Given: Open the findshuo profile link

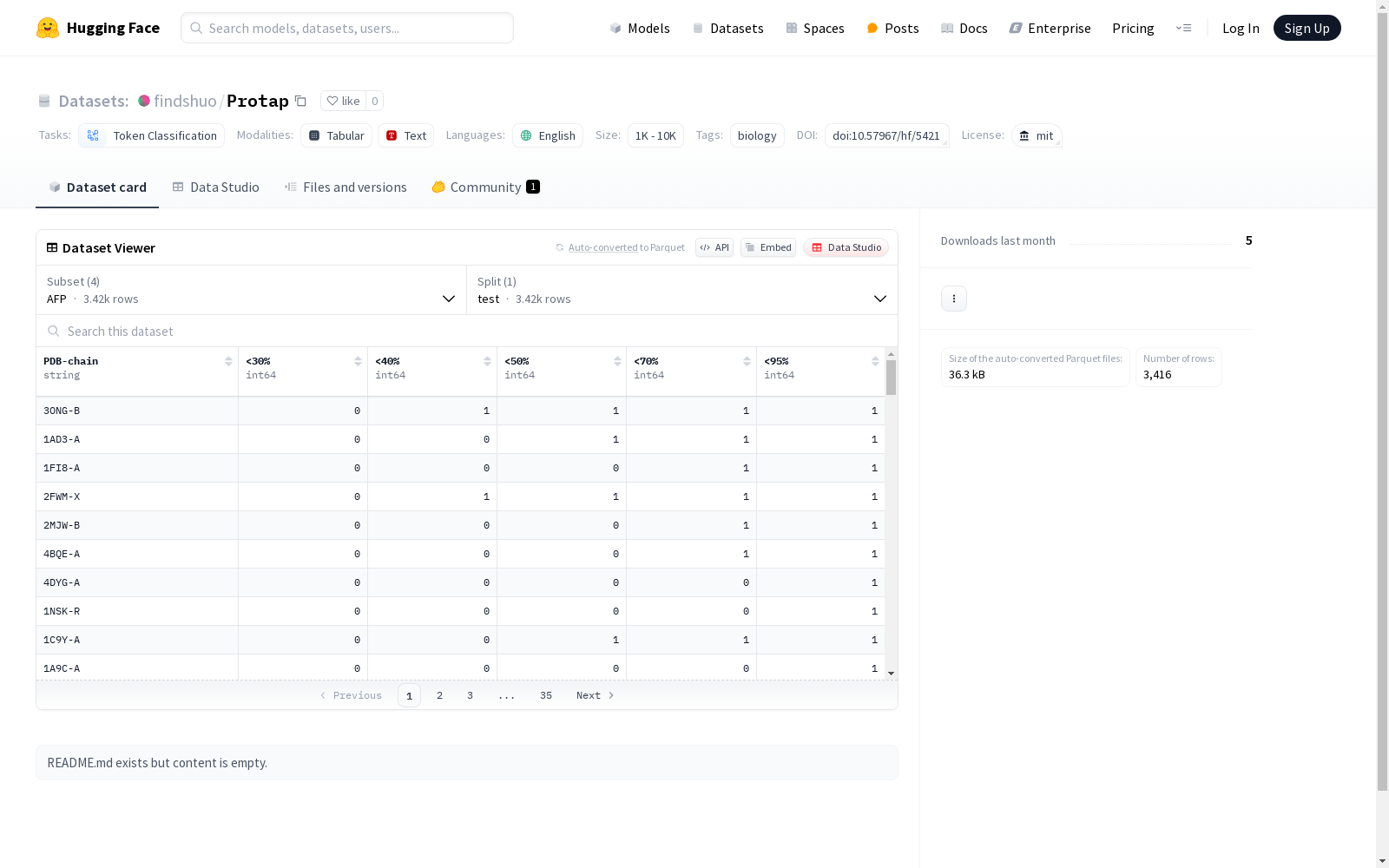Looking at the screenshot, I should click(185, 101).
